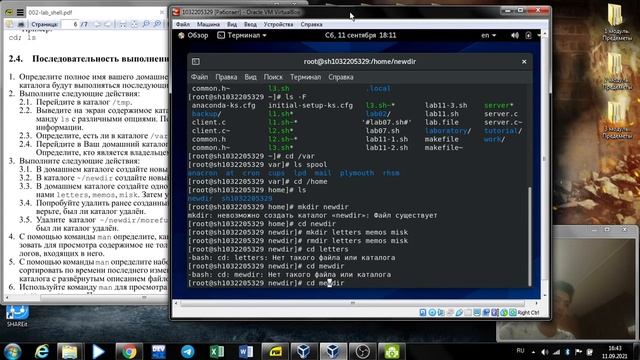The width and height of the screenshot is (640, 360).
Task: Click the optical disk icon in VirtualBox status bar
Action: click(x=432, y=313)
